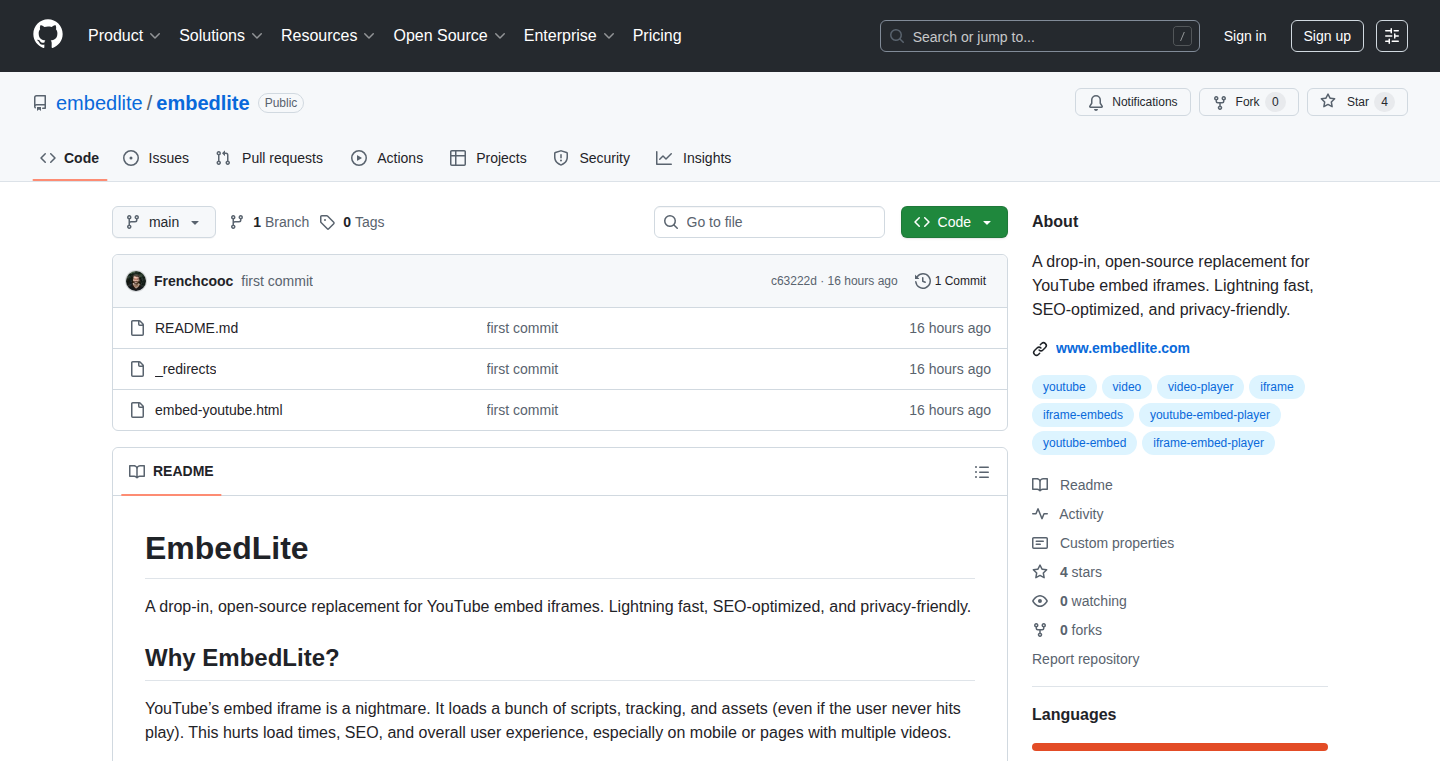1440x761 pixels.
Task: Click the video topic tag
Action: pyautogui.click(x=1127, y=387)
